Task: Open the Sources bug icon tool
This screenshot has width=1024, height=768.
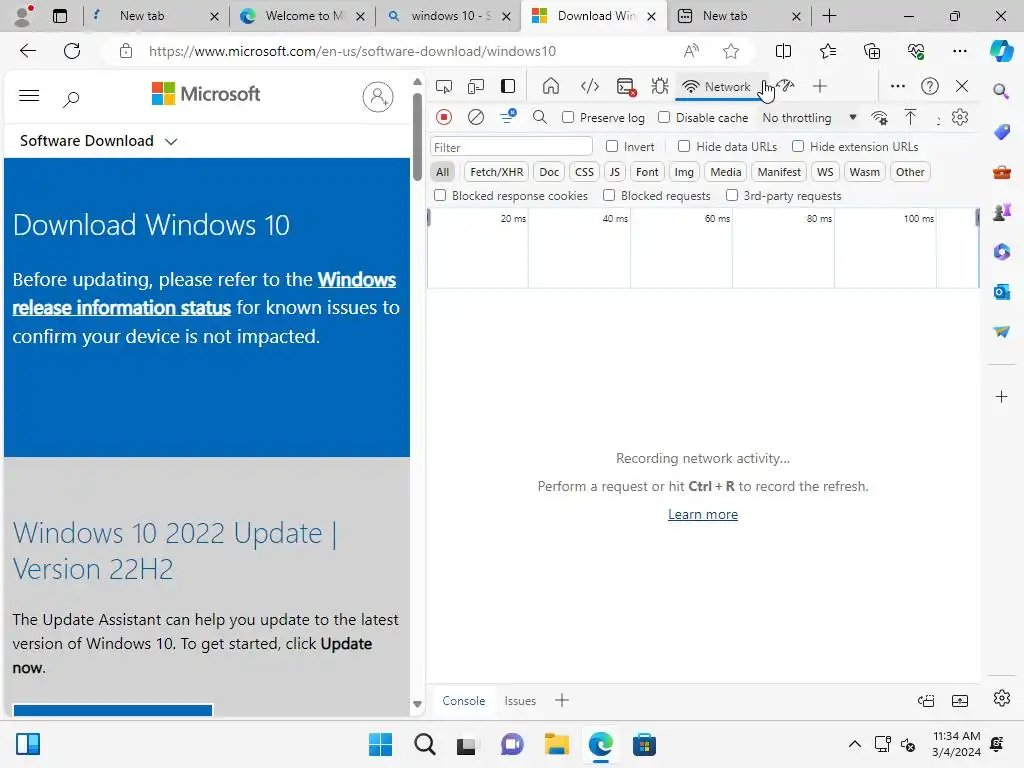Action: click(x=660, y=86)
